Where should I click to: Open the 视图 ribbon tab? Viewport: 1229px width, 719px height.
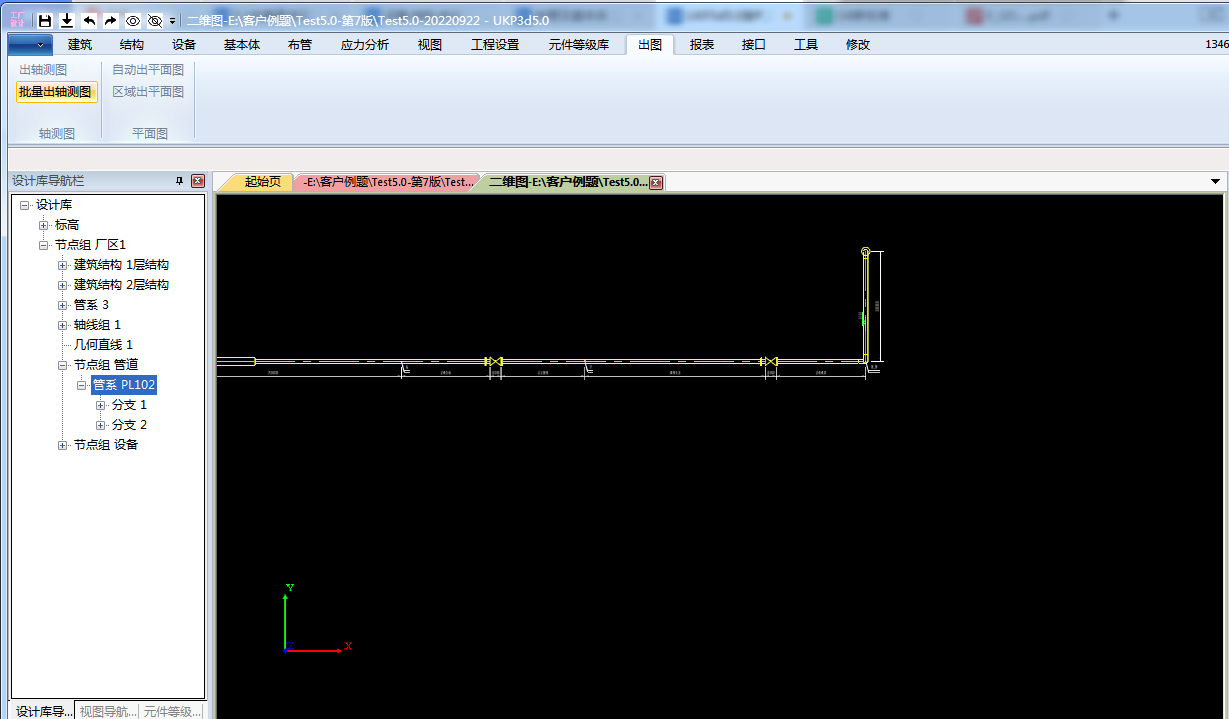point(430,44)
